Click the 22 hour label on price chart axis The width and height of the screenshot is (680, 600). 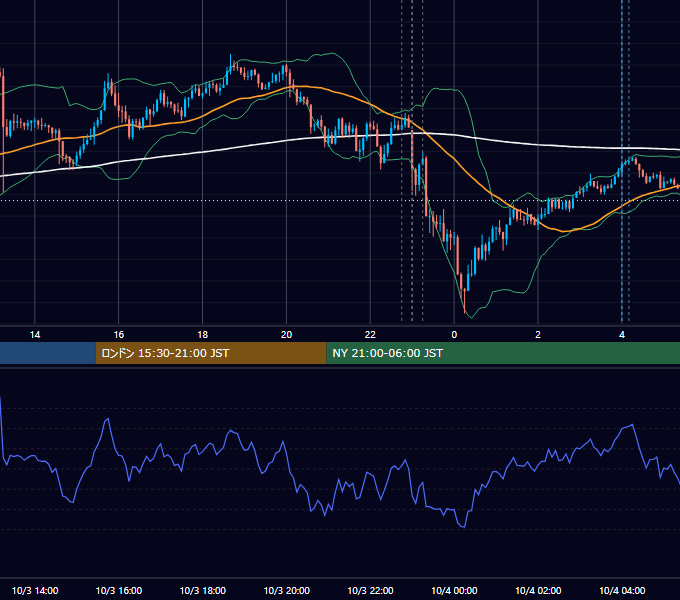pyautogui.click(x=370, y=335)
